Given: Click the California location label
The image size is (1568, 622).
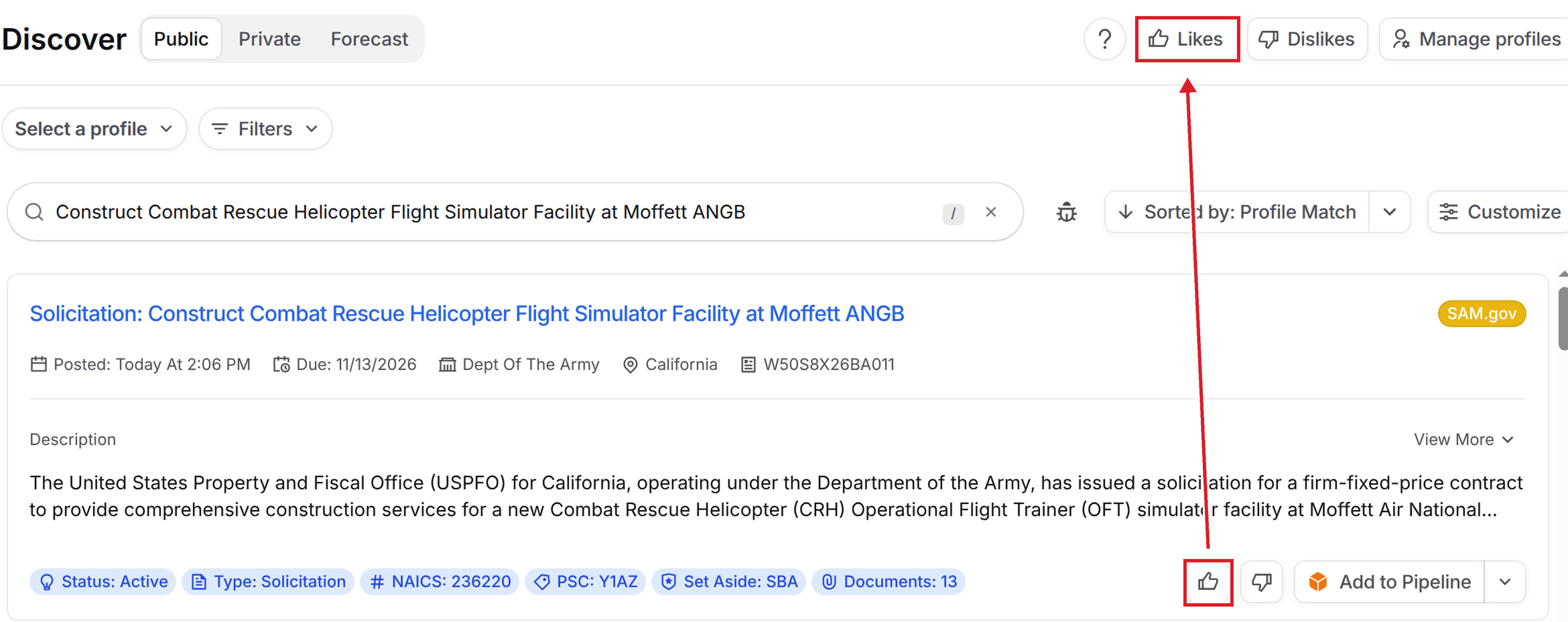Looking at the screenshot, I should click(x=670, y=365).
